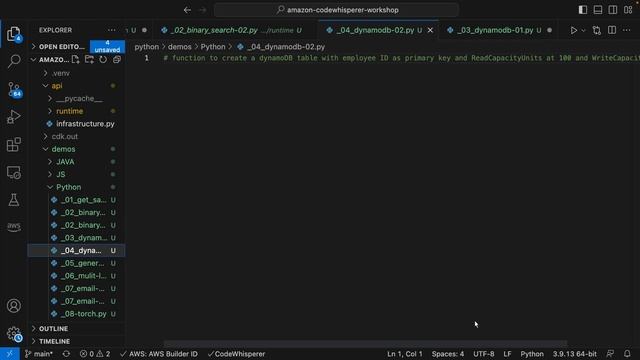This screenshot has height=360, width=640.
Task: Run the Python file with play button
Action: pos(573,30)
